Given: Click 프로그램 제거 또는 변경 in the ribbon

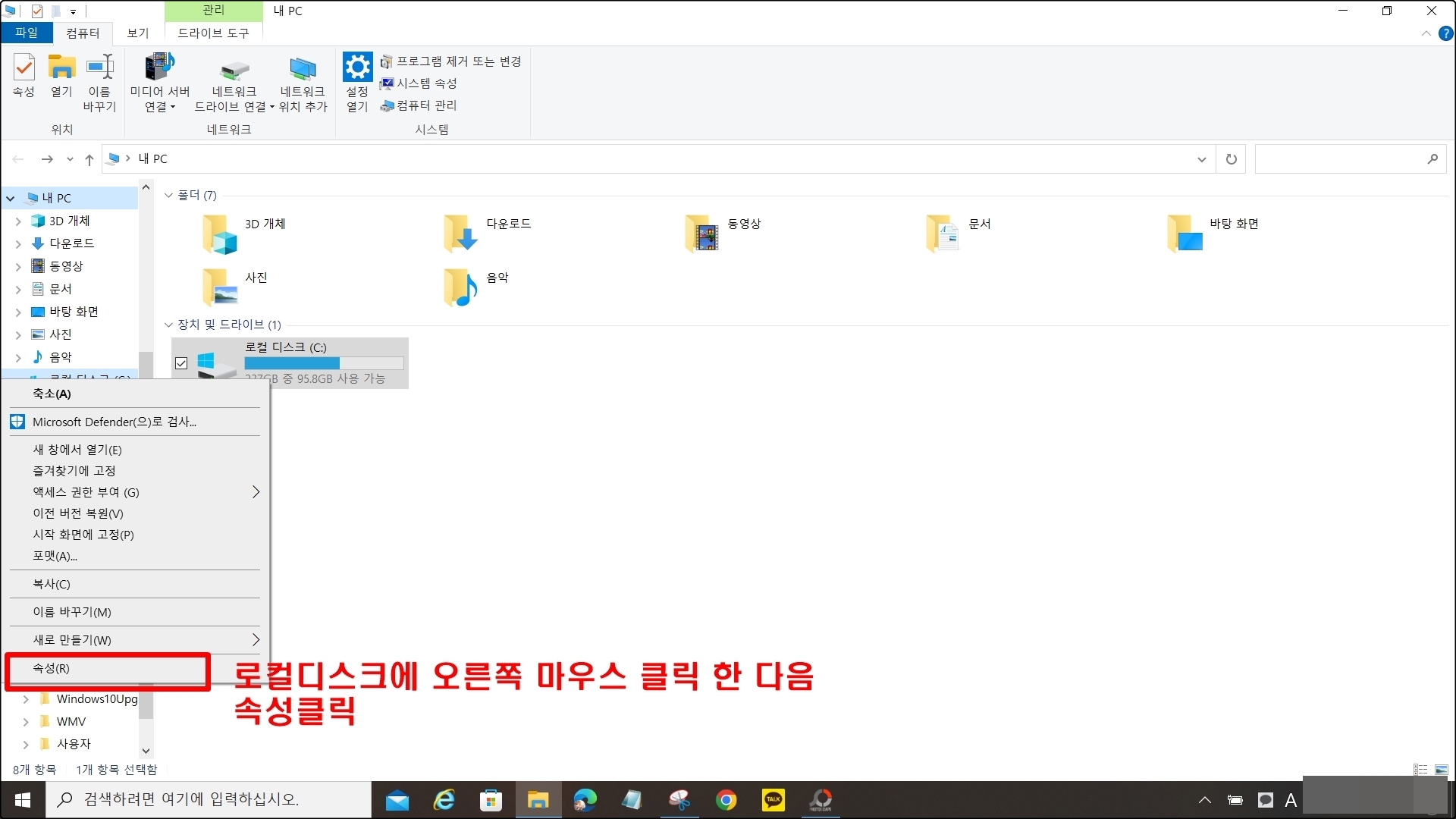Looking at the screenshot, I should pyautogui.click(x=458, y=61).
